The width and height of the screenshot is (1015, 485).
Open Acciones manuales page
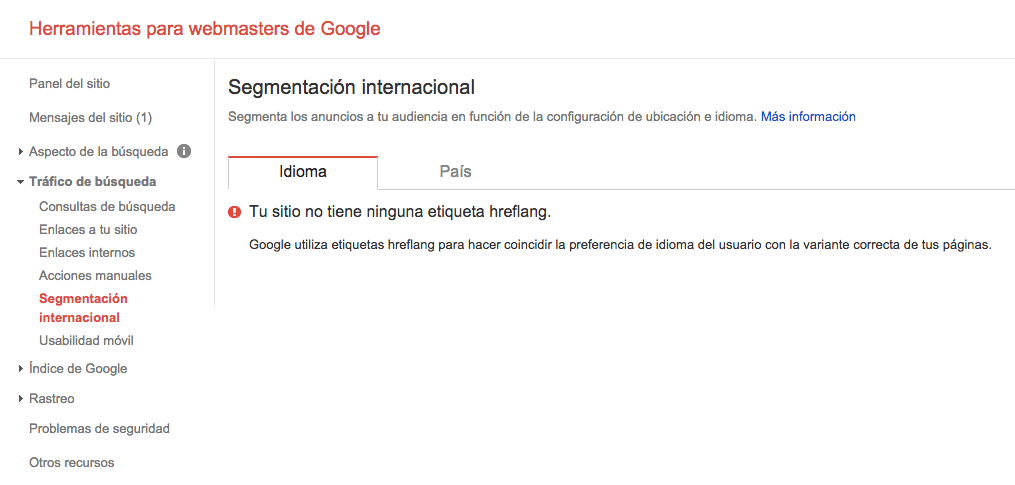pyautogui.click(x=95, y=276)
